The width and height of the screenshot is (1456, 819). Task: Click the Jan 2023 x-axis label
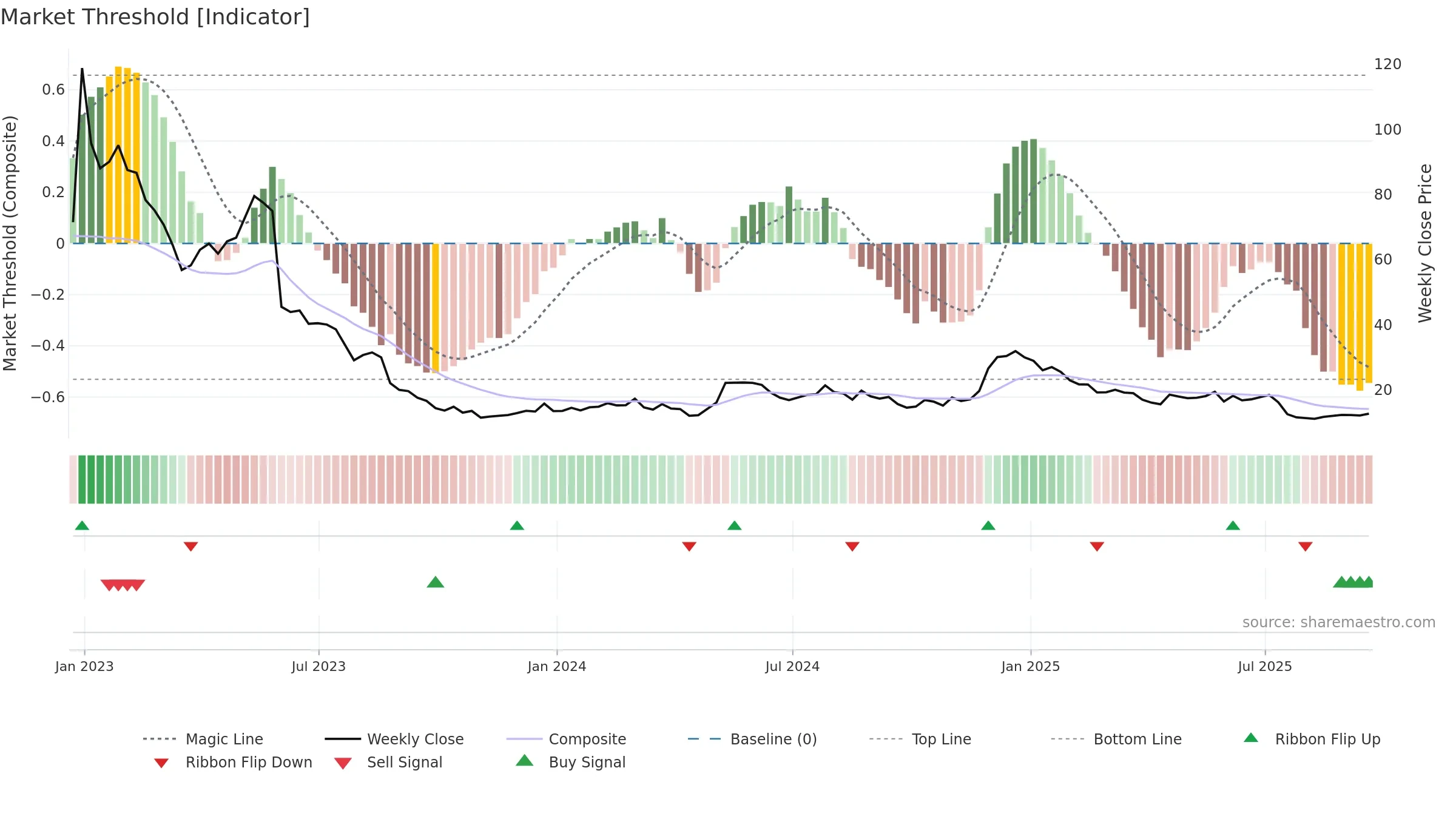pyautogui.click(x=84, y=667)
